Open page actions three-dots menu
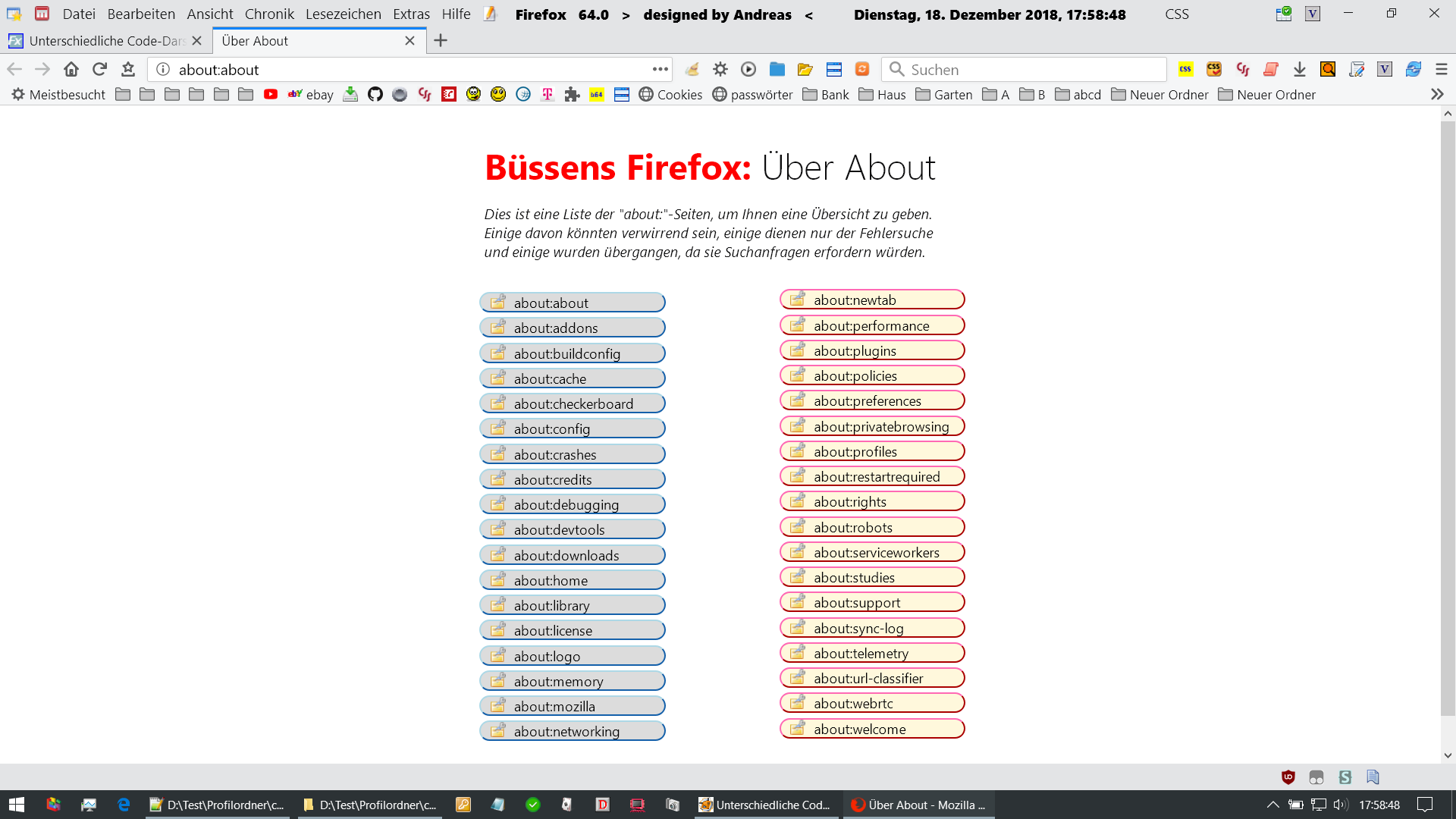 pyautogui.click(x=660, y=69)
